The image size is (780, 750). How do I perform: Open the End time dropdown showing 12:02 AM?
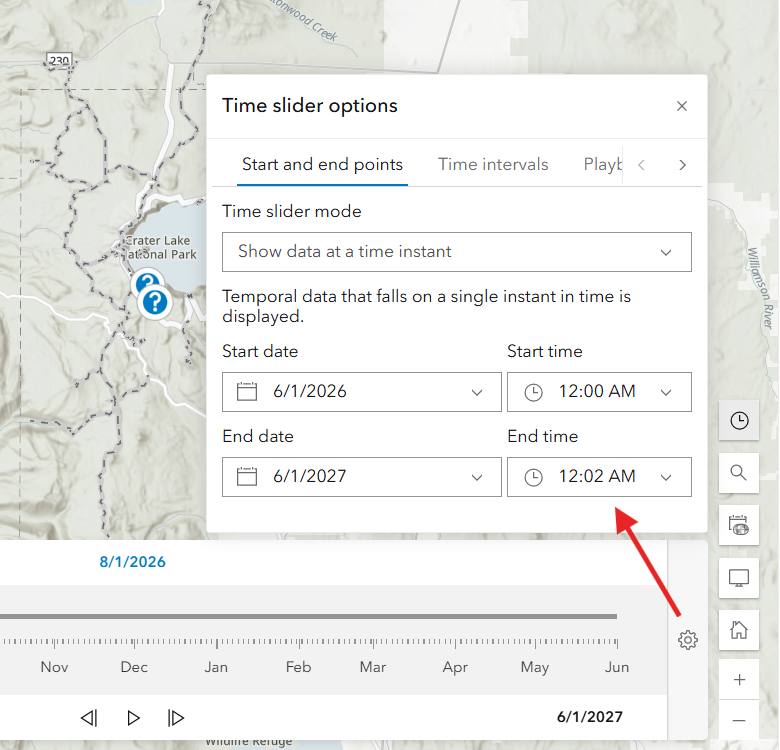tap(599, 477)
